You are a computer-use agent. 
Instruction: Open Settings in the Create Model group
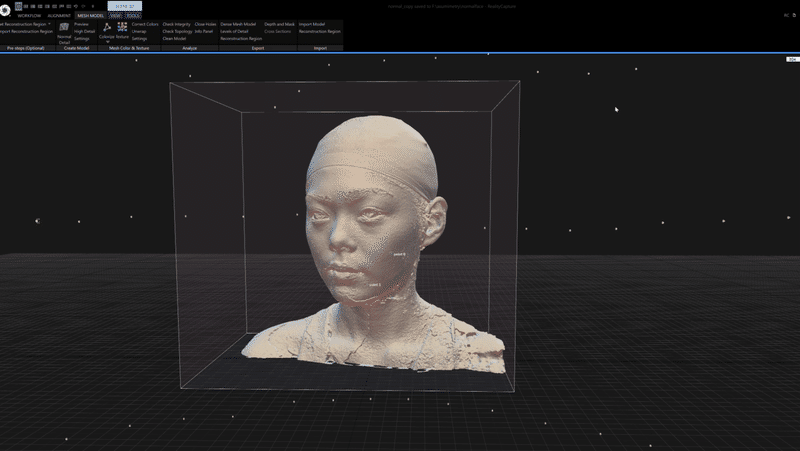[82, 38]
